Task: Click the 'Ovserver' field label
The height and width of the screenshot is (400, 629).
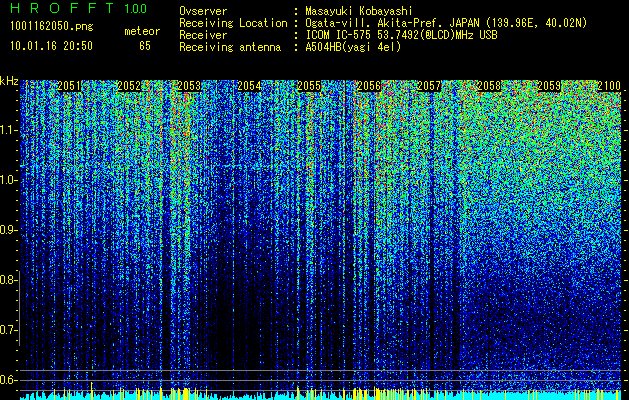Action: (x=203, y=11)
